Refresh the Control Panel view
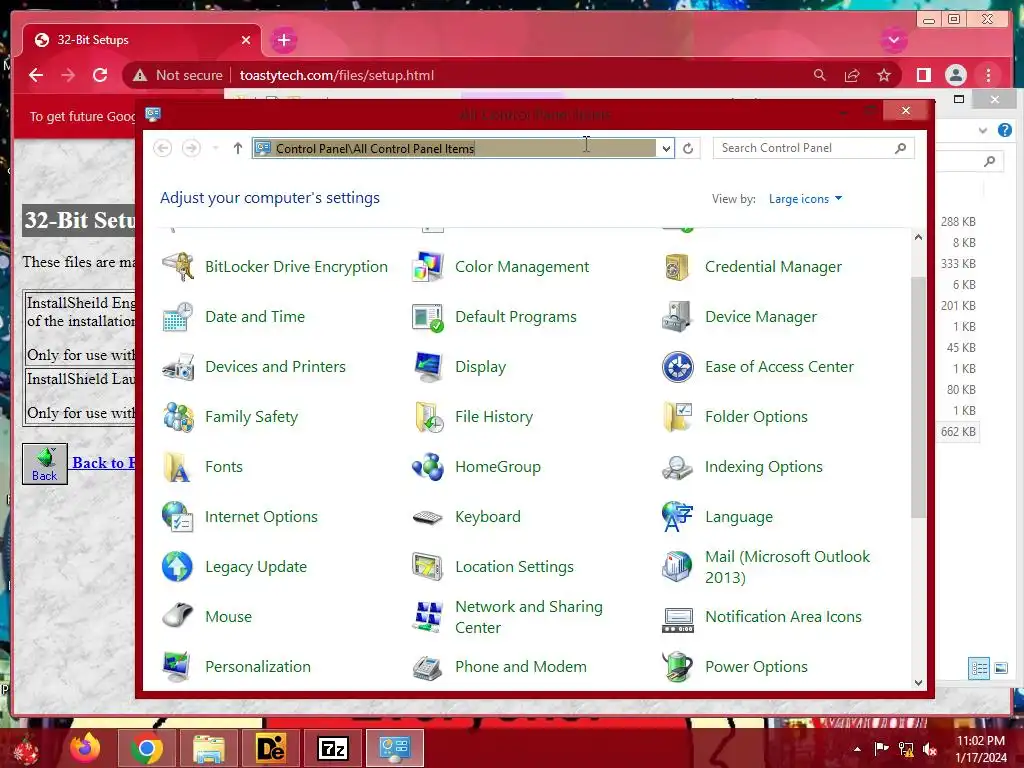 click(x=688, y=148)
